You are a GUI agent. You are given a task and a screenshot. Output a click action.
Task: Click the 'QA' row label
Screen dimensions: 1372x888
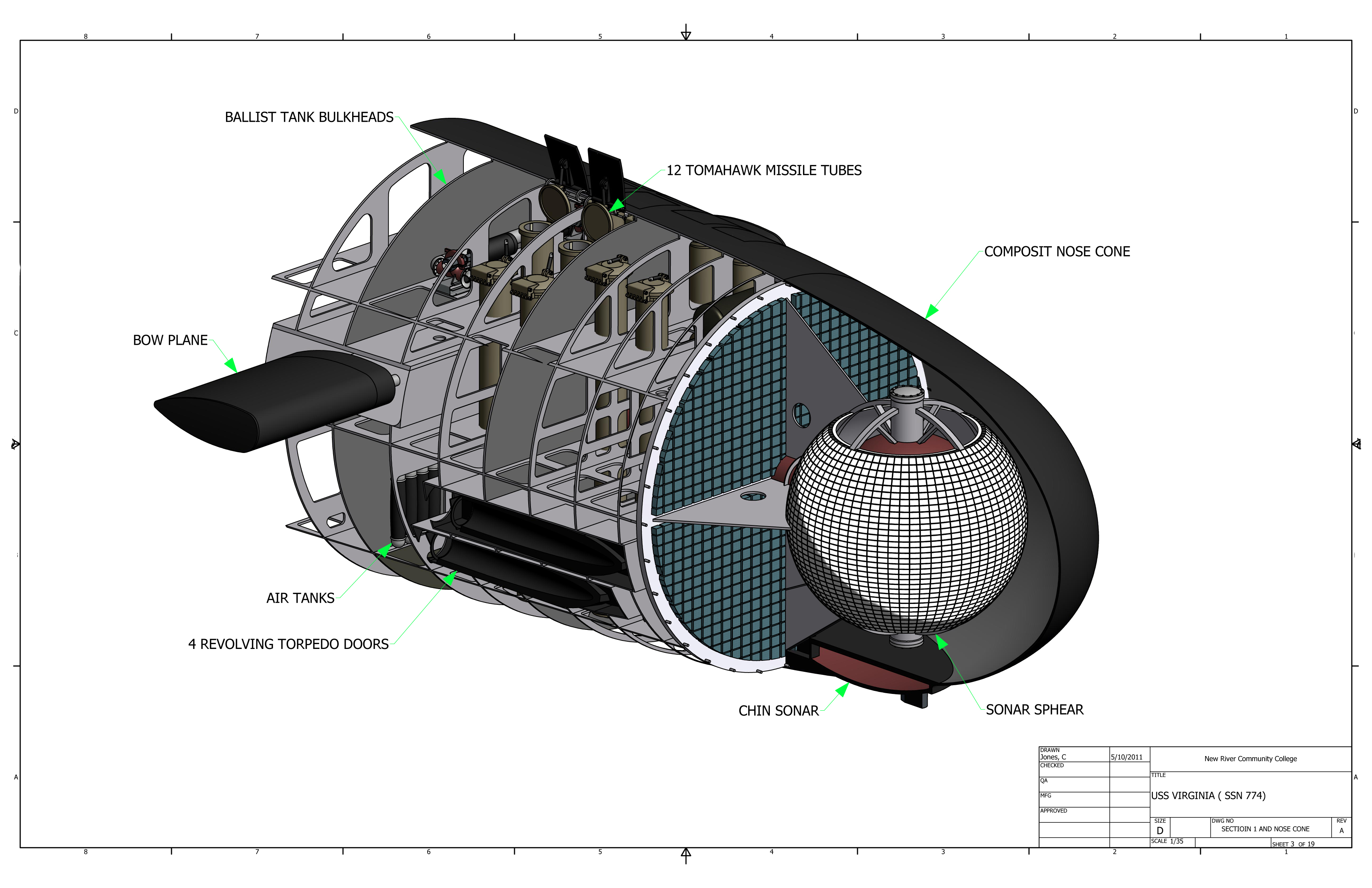[x=1043, y=781]
